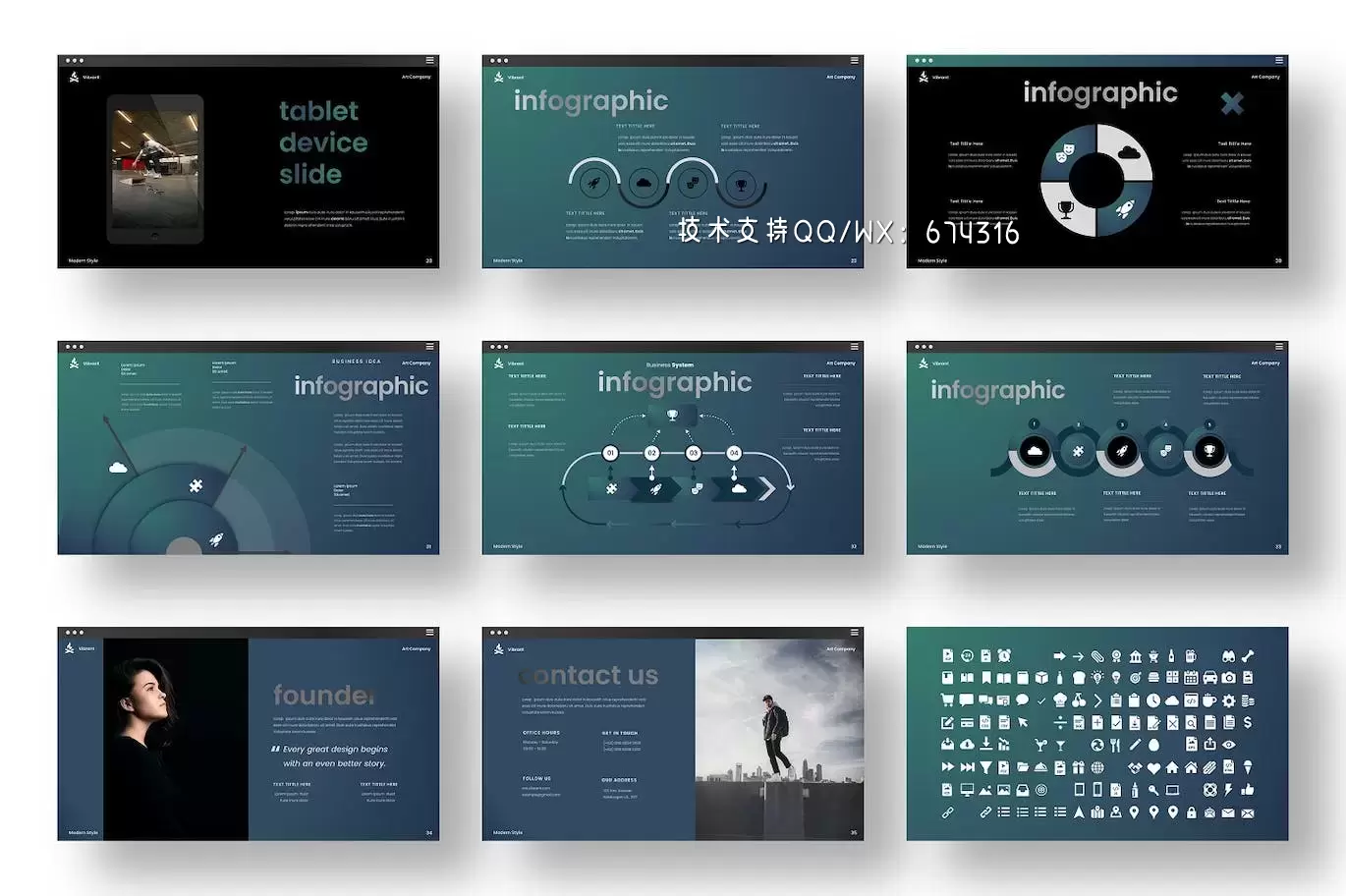Open hamburger menu on tablet device slide

(429, 61)
